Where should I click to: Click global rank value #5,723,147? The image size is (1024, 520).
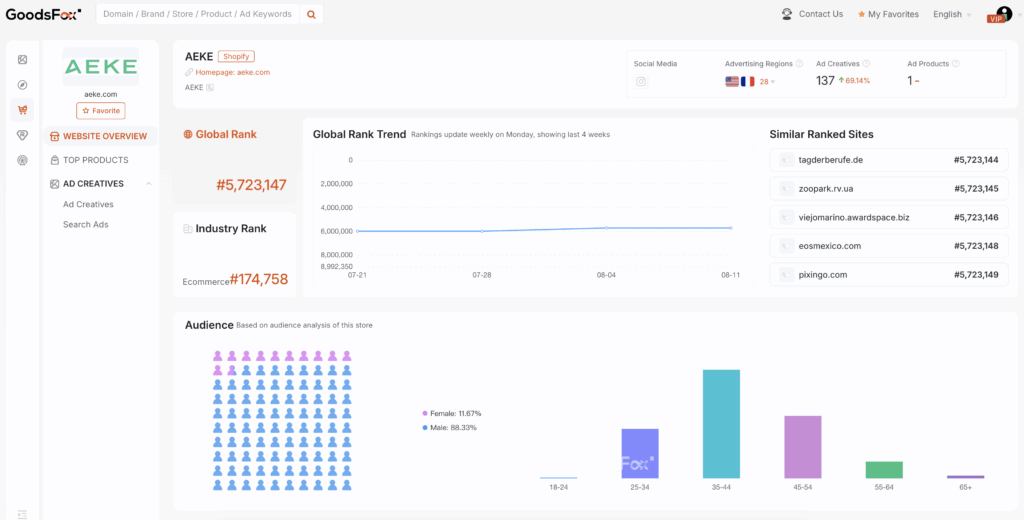click(x=251, y=185)
